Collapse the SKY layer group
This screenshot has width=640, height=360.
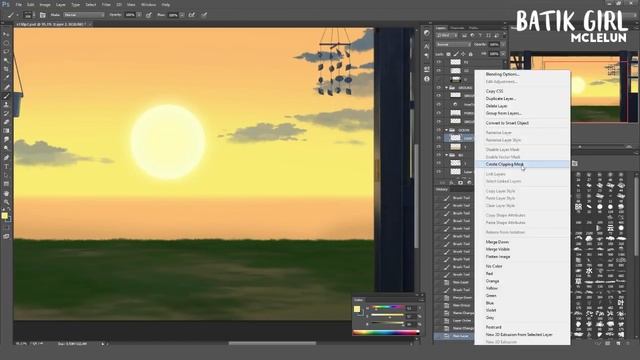click(447, 155)
